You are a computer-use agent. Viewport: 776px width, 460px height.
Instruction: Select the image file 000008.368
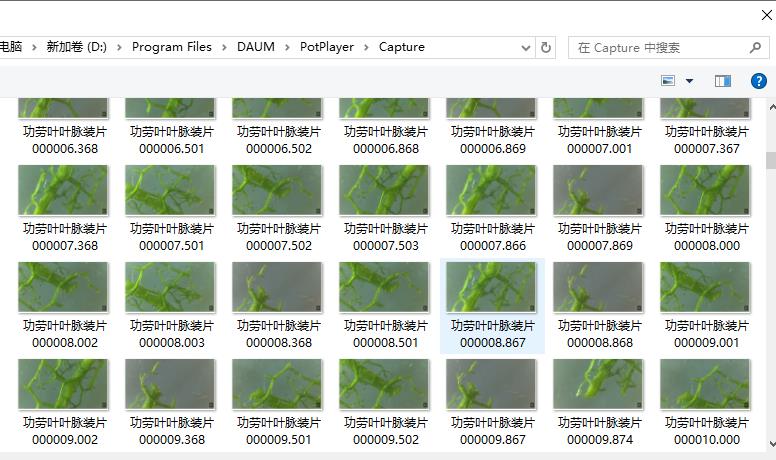coord(278,289)
